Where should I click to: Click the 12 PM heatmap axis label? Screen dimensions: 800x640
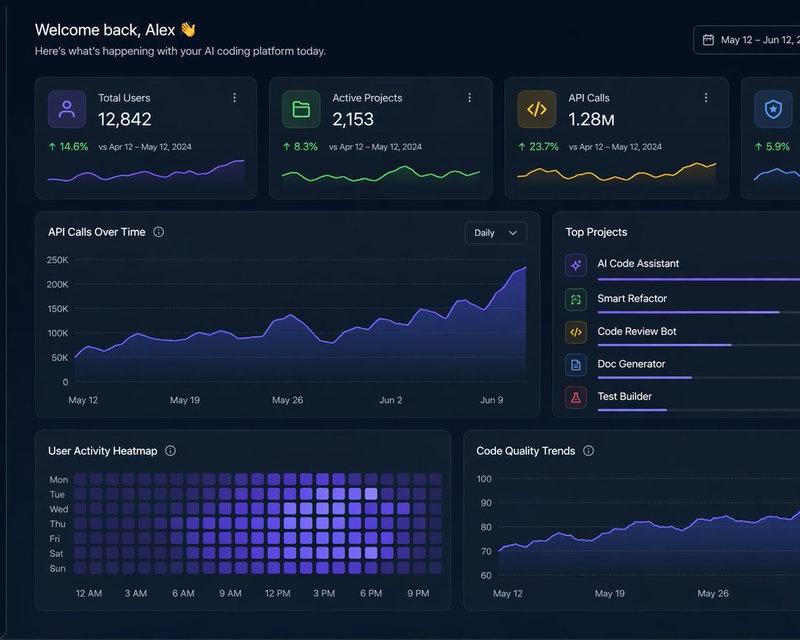pos(278,594)
